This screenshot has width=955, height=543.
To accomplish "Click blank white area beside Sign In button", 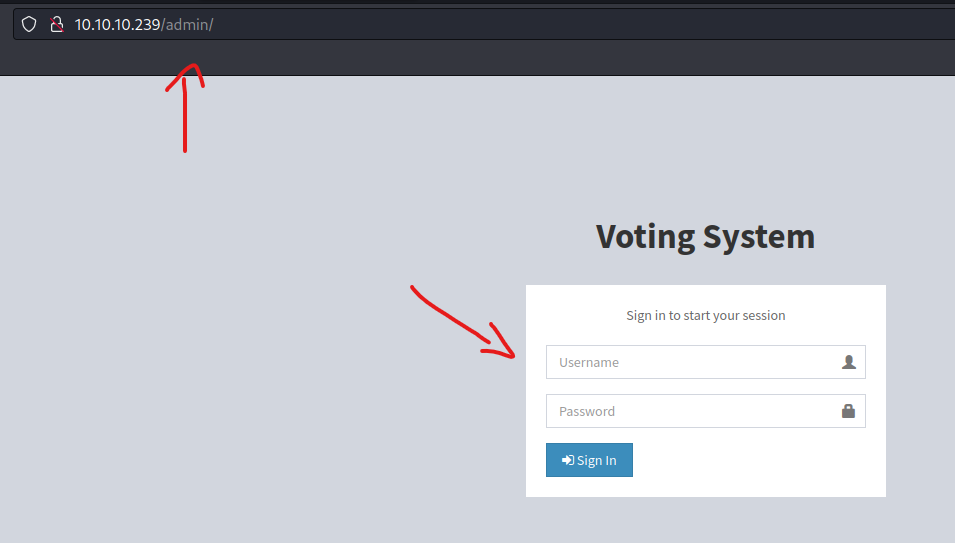I will (755, 460).
